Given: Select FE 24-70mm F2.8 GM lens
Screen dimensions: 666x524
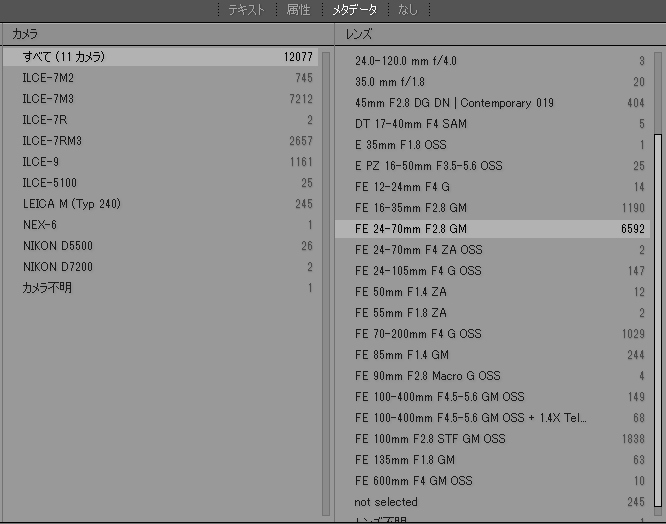Looking at the screenshot, I should click(x=493, y=229).
